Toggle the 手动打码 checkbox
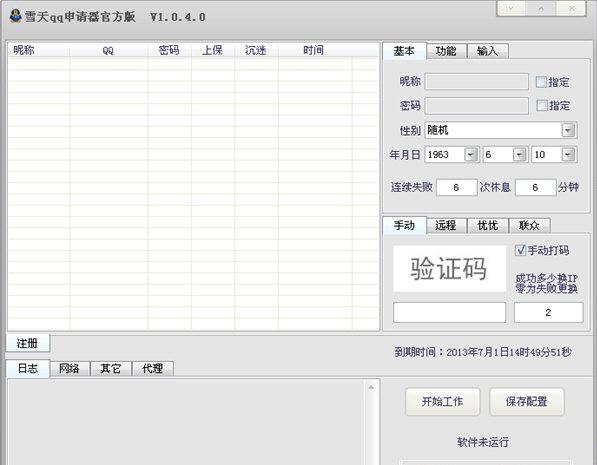 coord(520,250)
